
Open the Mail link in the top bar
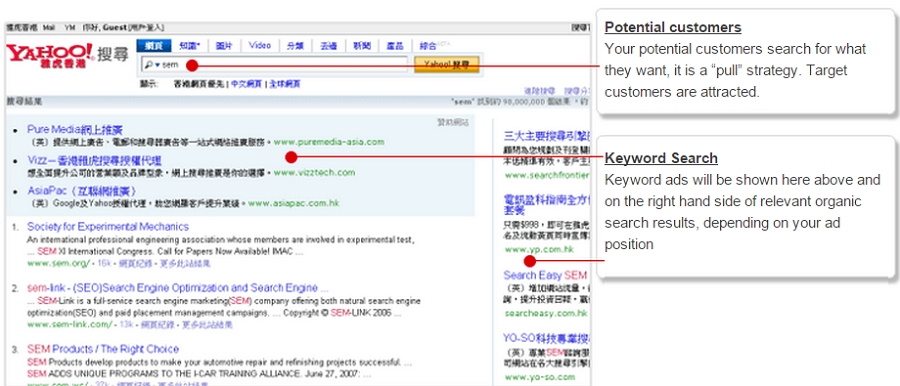tap(49, 28)
